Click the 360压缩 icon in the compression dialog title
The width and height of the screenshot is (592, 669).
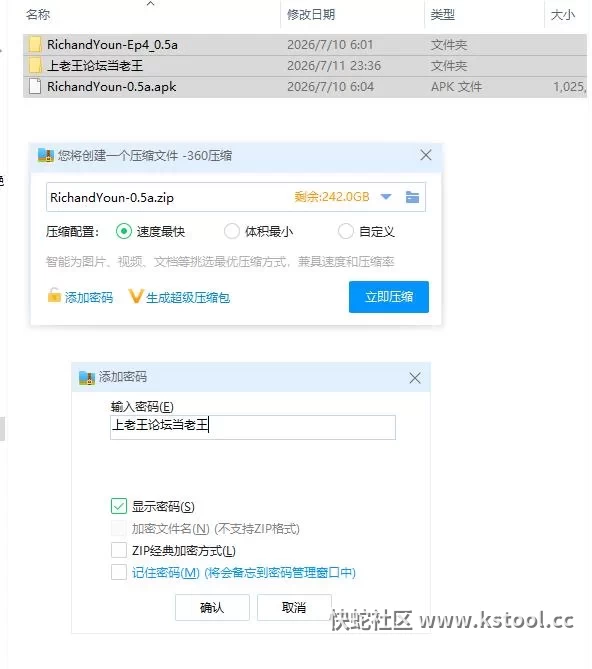pos(45,156)
